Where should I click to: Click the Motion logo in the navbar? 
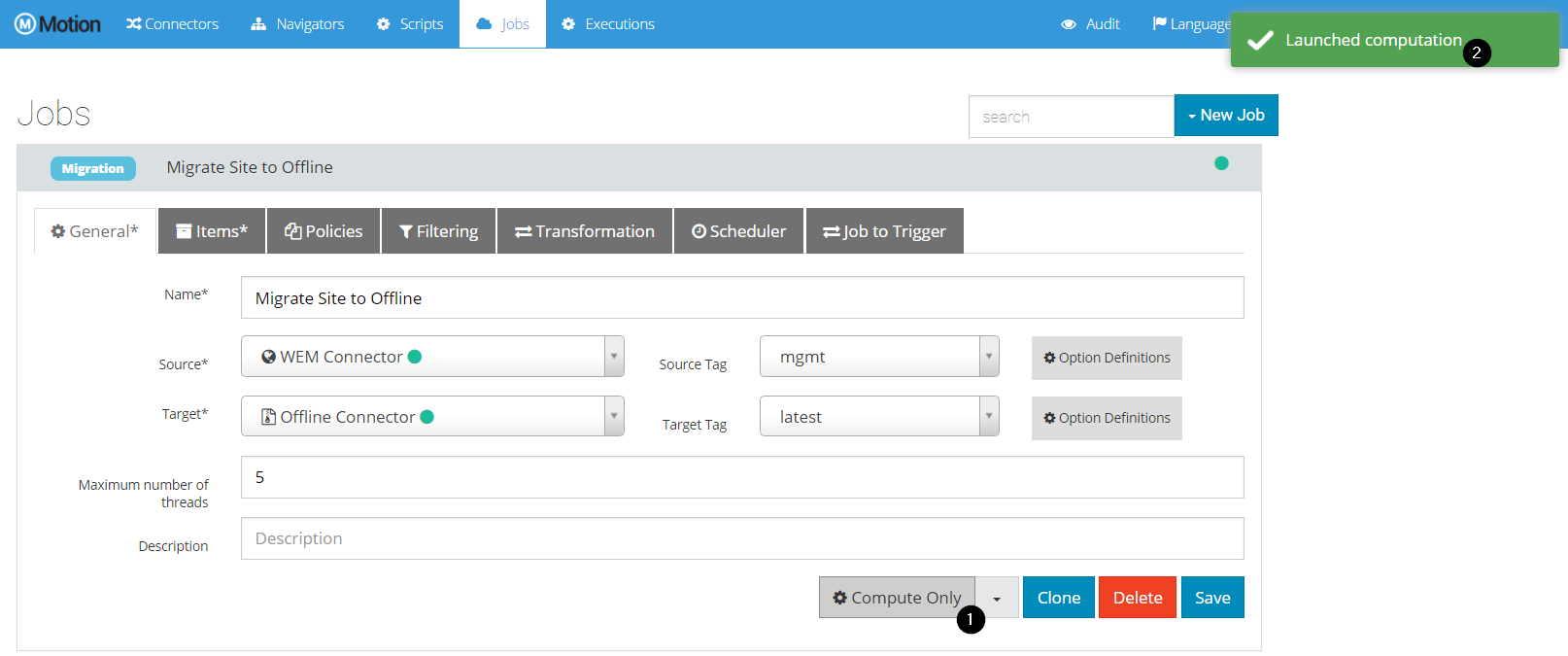[57, 24]
